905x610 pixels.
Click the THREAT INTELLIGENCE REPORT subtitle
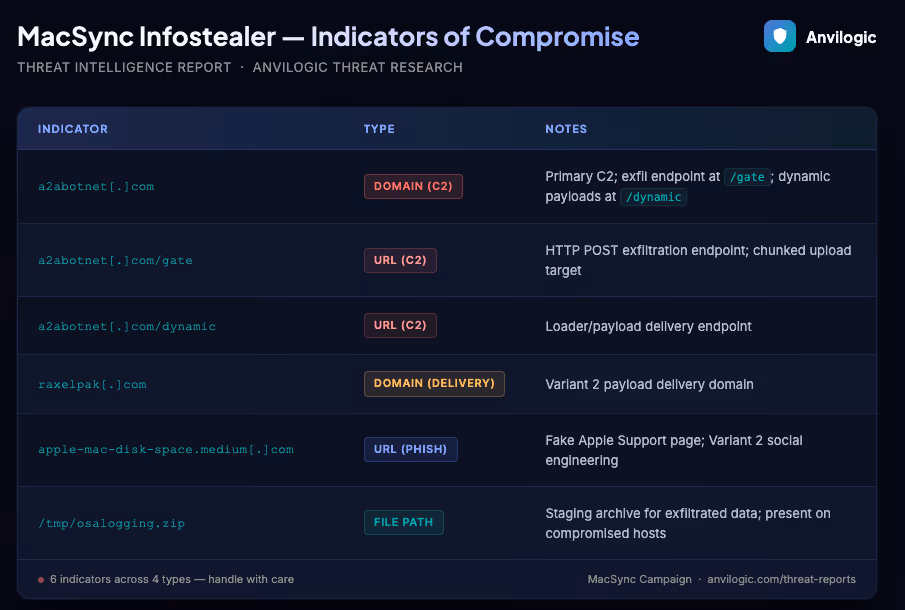click(x=124, y=68)
